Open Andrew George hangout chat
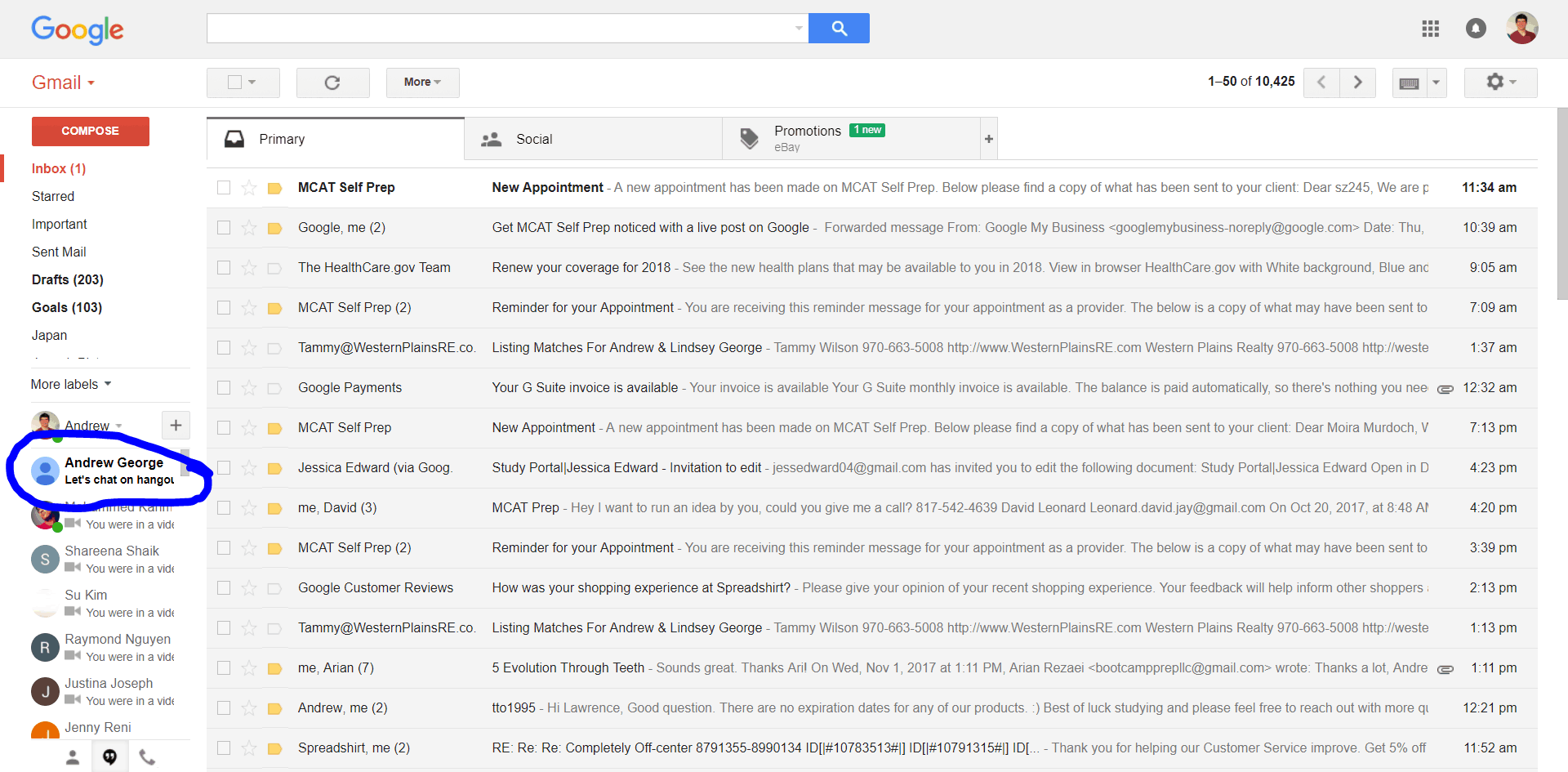1568x772 pixels. 105,471
